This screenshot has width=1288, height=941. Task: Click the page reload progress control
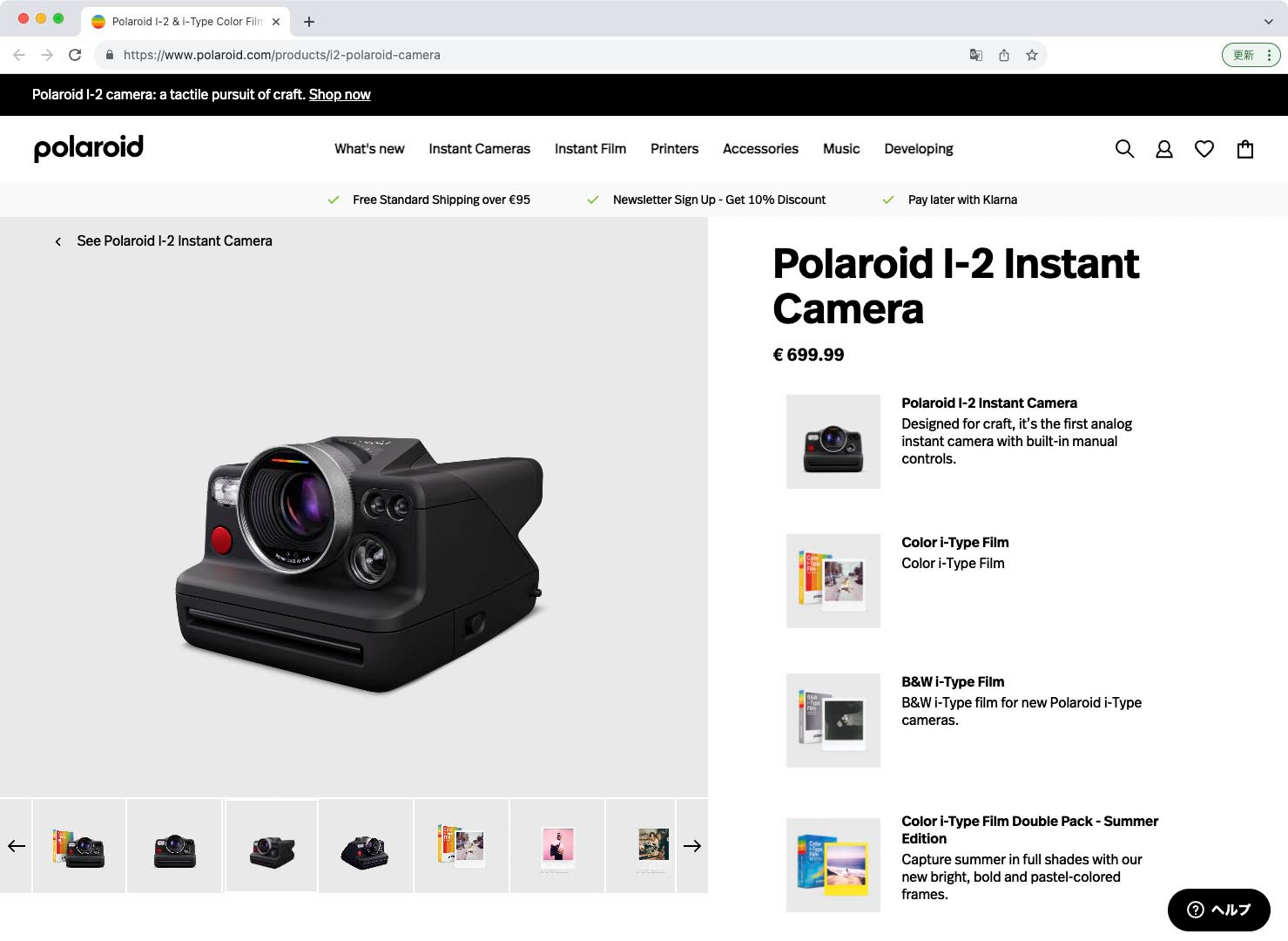click(x=75, y=54)
